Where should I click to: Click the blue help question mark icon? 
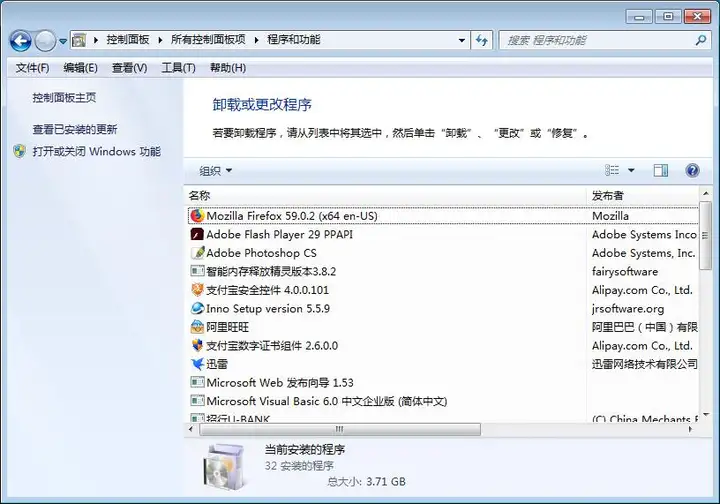(x=692, y=170)
